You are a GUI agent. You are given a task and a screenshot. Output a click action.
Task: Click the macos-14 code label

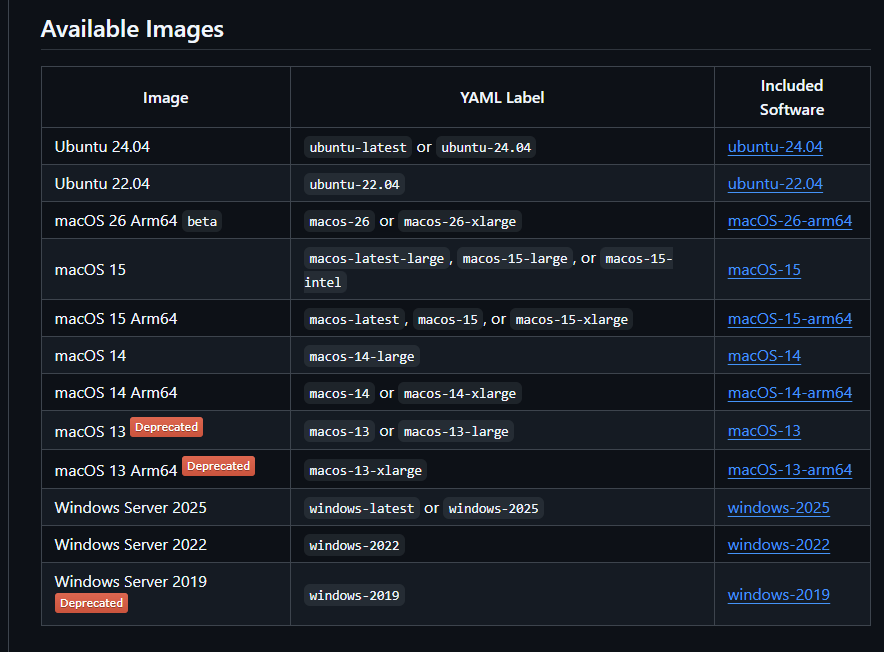click(339, 393)
